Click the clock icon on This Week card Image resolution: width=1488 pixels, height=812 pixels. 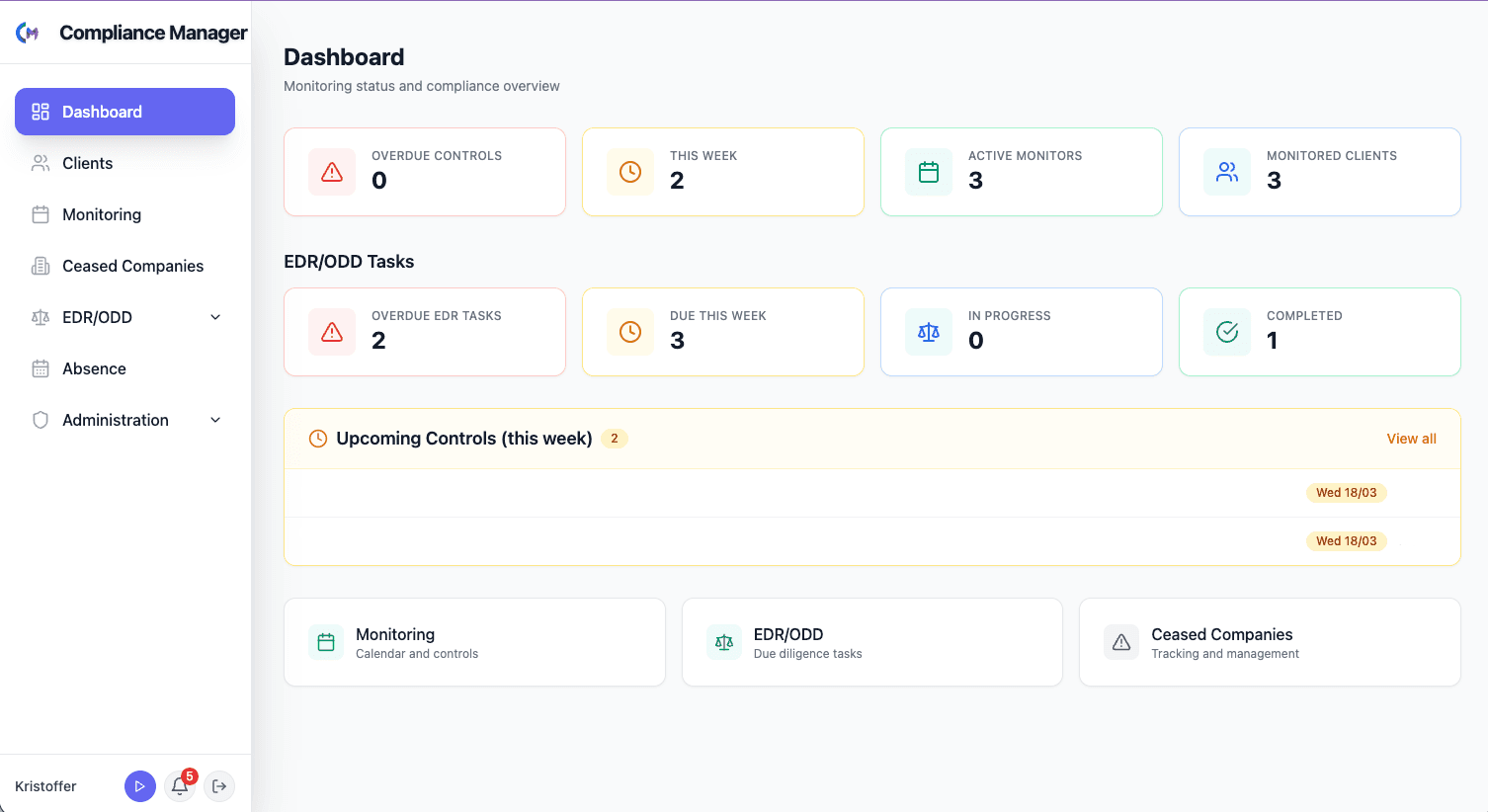coord(630,172)
